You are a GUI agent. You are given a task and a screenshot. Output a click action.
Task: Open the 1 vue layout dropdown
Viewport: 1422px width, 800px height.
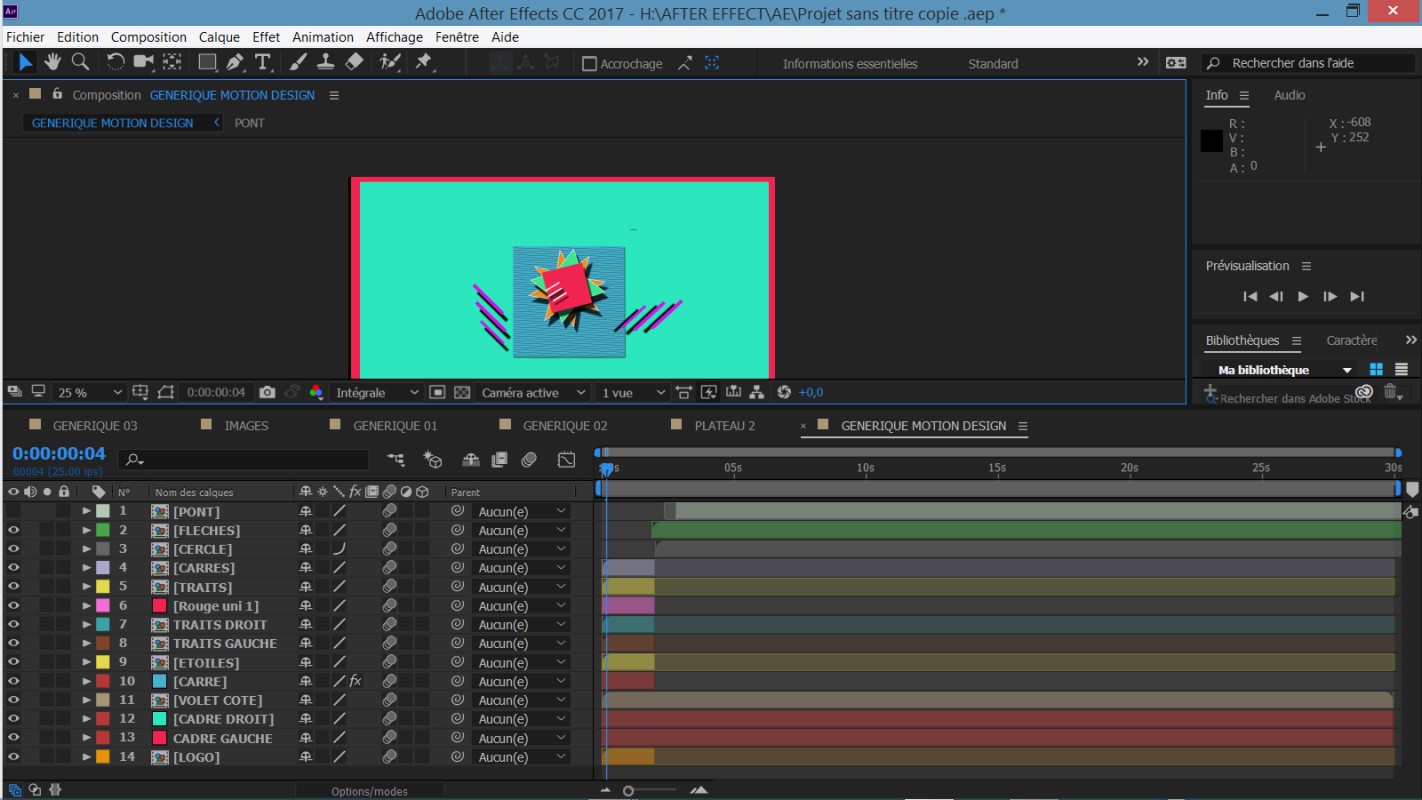632,393
